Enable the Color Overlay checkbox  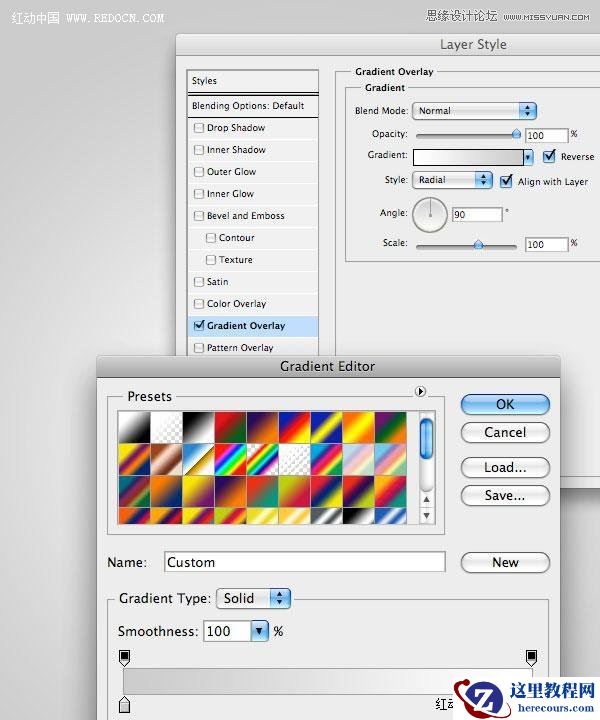tap(198, 304)
